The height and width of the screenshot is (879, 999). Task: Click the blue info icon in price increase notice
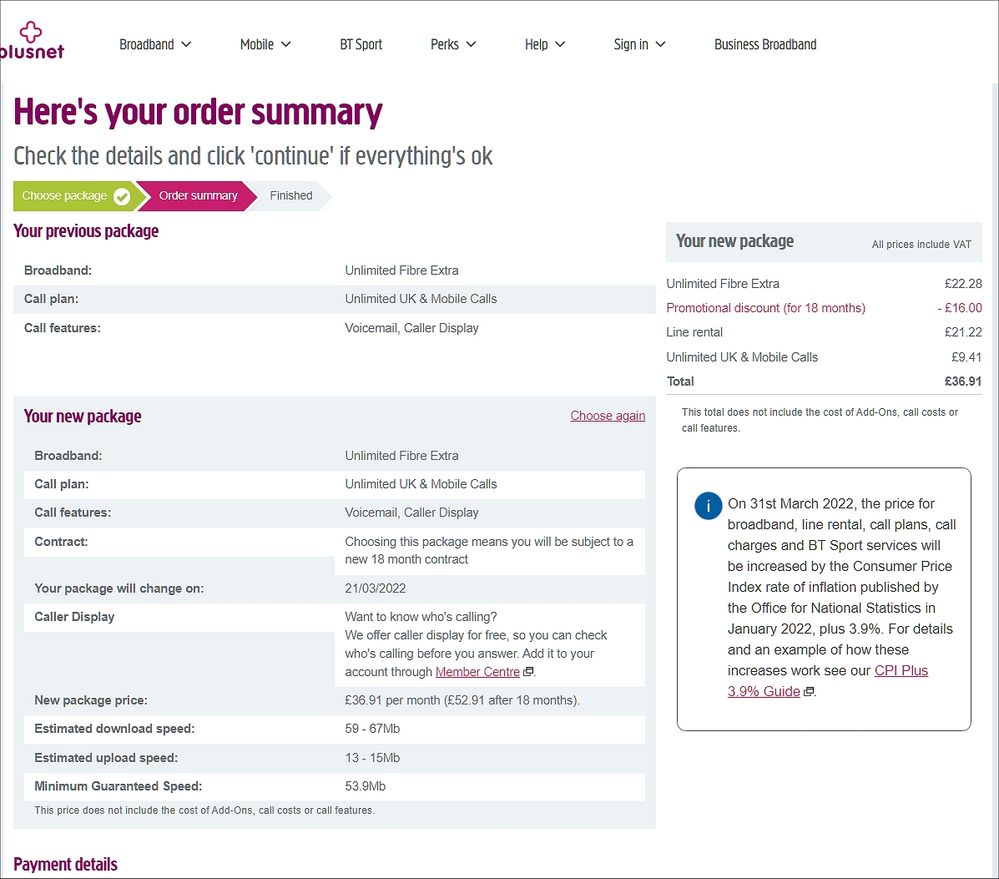pos(708,506)
